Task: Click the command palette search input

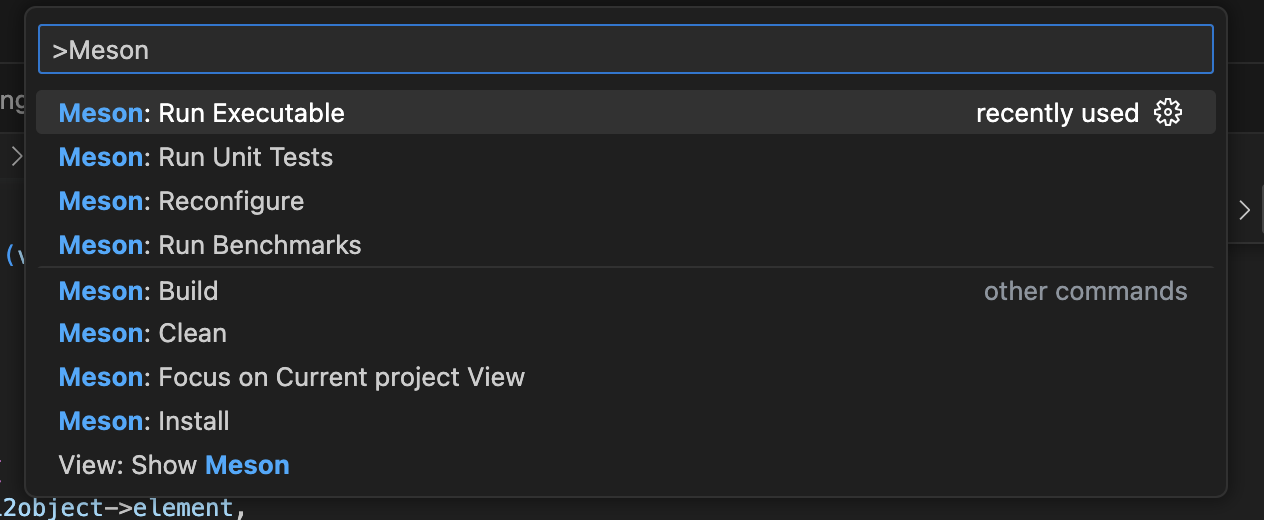Action: (625, 50)
